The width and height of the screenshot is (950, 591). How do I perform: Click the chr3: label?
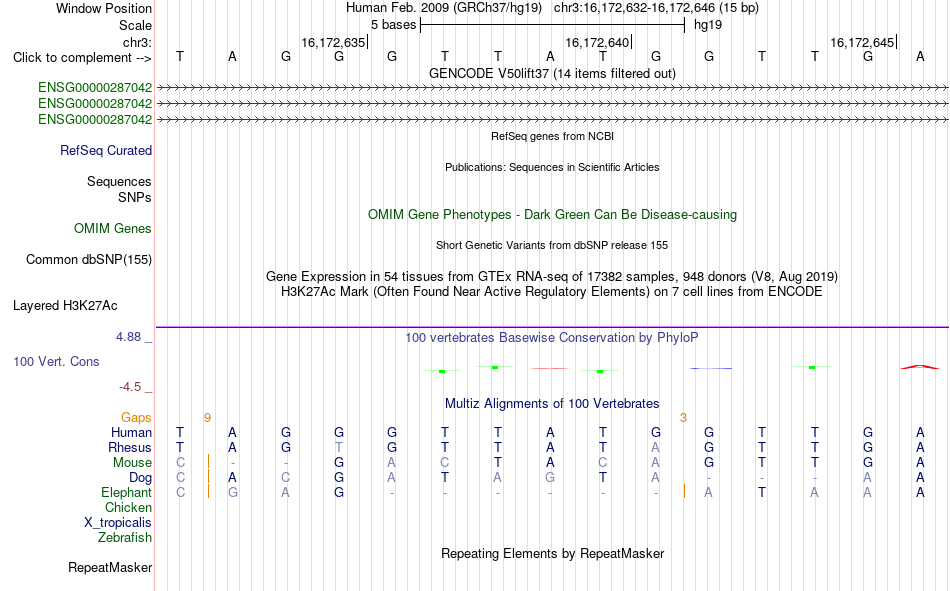(138, 42)
